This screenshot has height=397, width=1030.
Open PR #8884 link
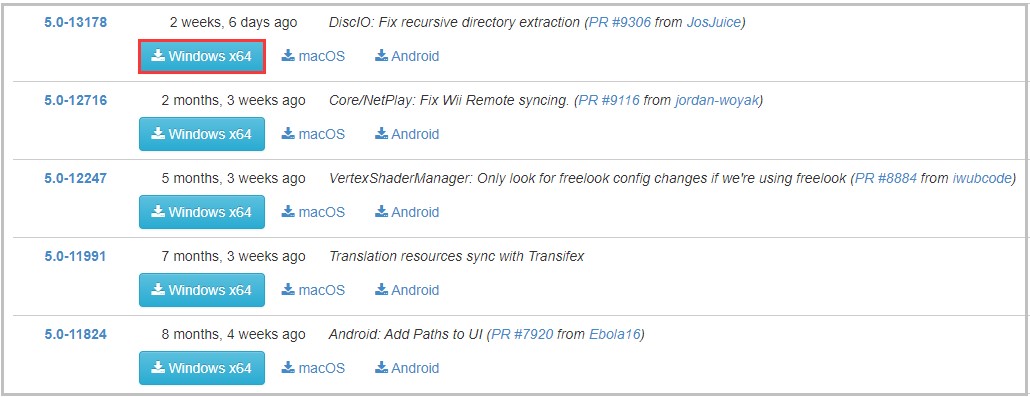pyautogui.click(x=885, y=179)
